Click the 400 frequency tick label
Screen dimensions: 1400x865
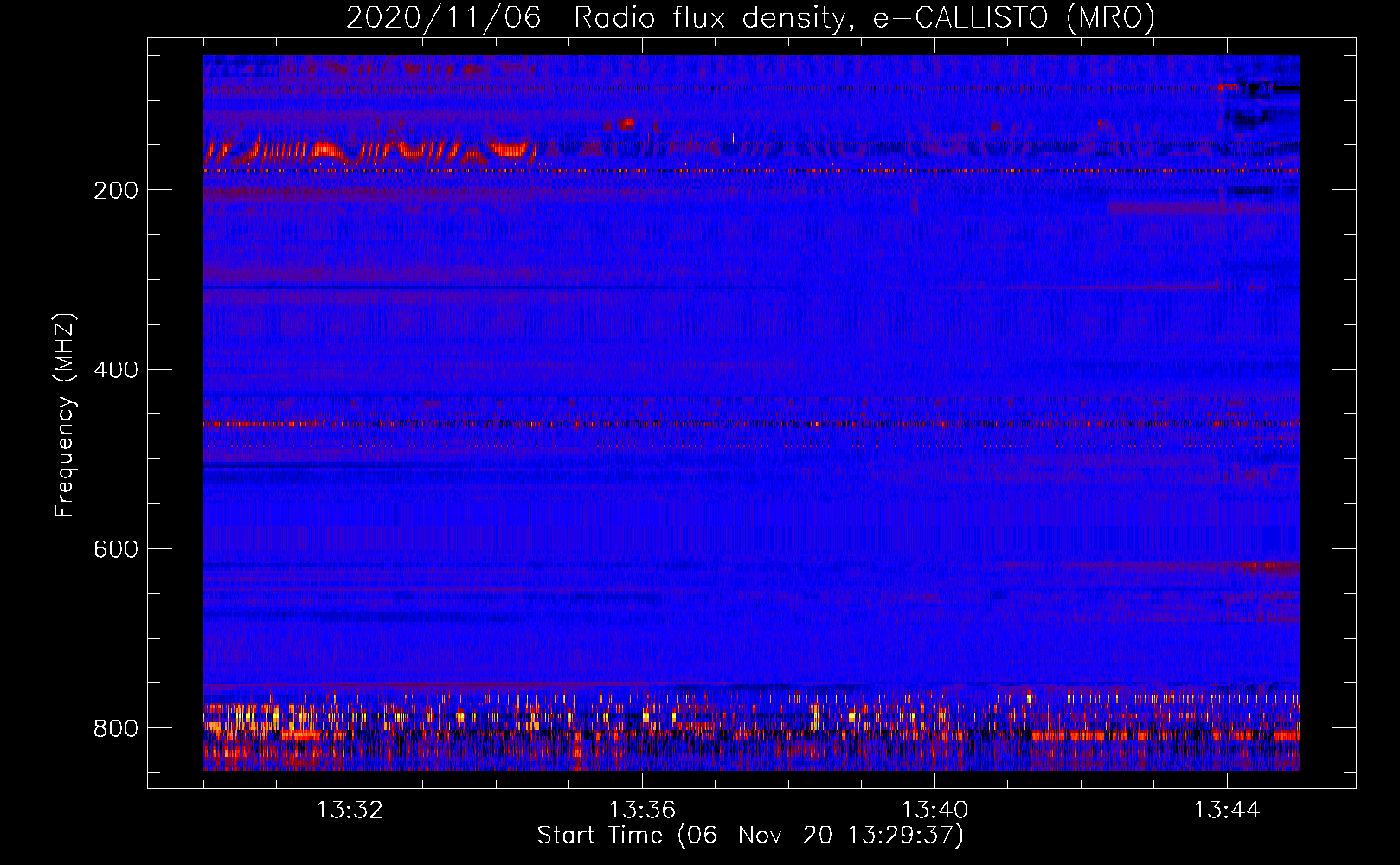[x=115, y=370]
